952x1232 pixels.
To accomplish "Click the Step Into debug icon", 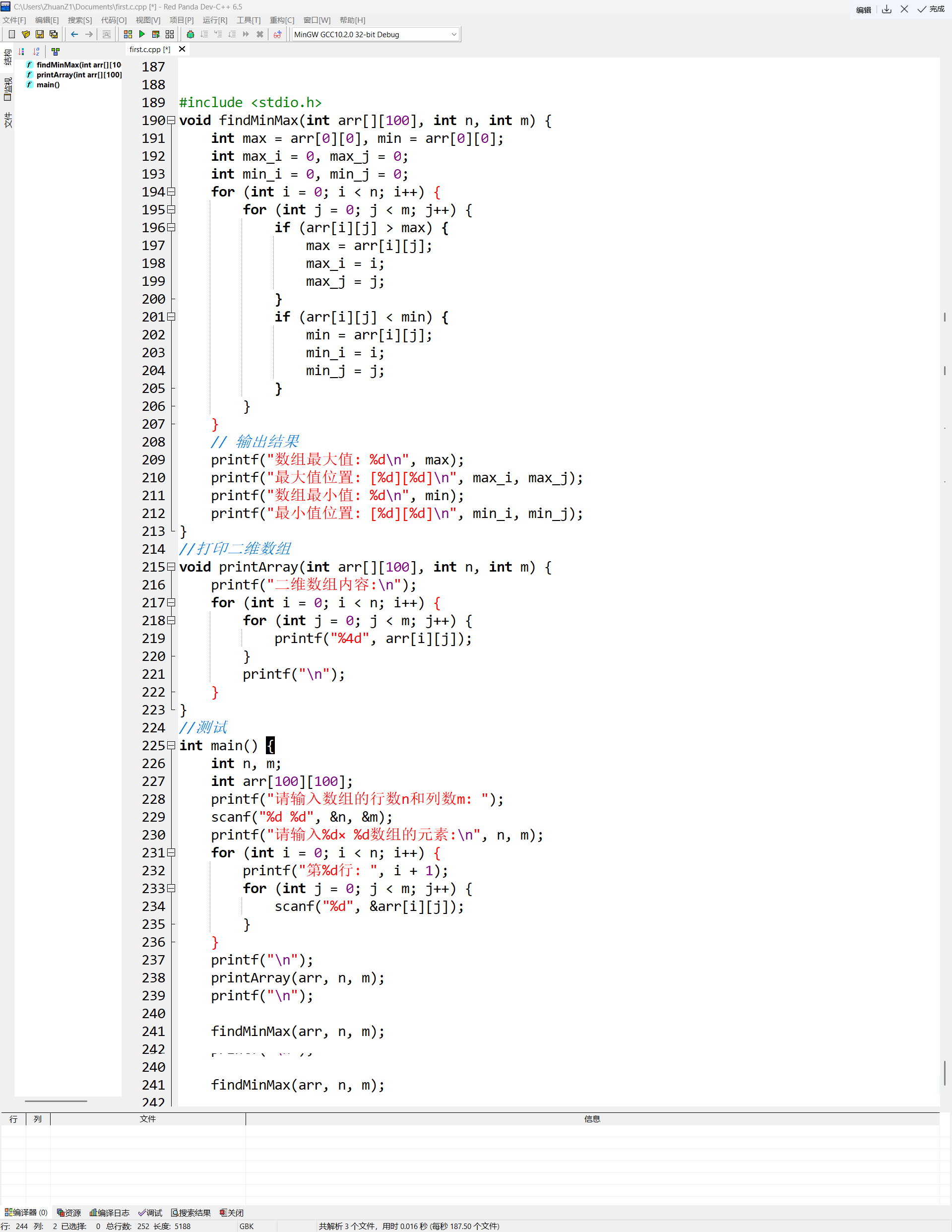I will tap(218, 34).
